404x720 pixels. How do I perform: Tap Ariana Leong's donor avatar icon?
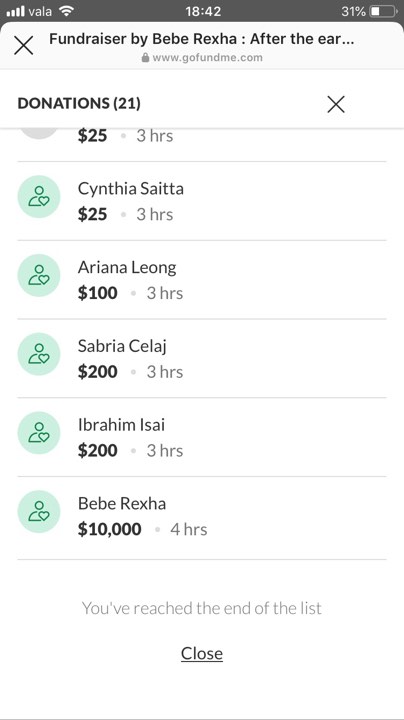(39, 275)
